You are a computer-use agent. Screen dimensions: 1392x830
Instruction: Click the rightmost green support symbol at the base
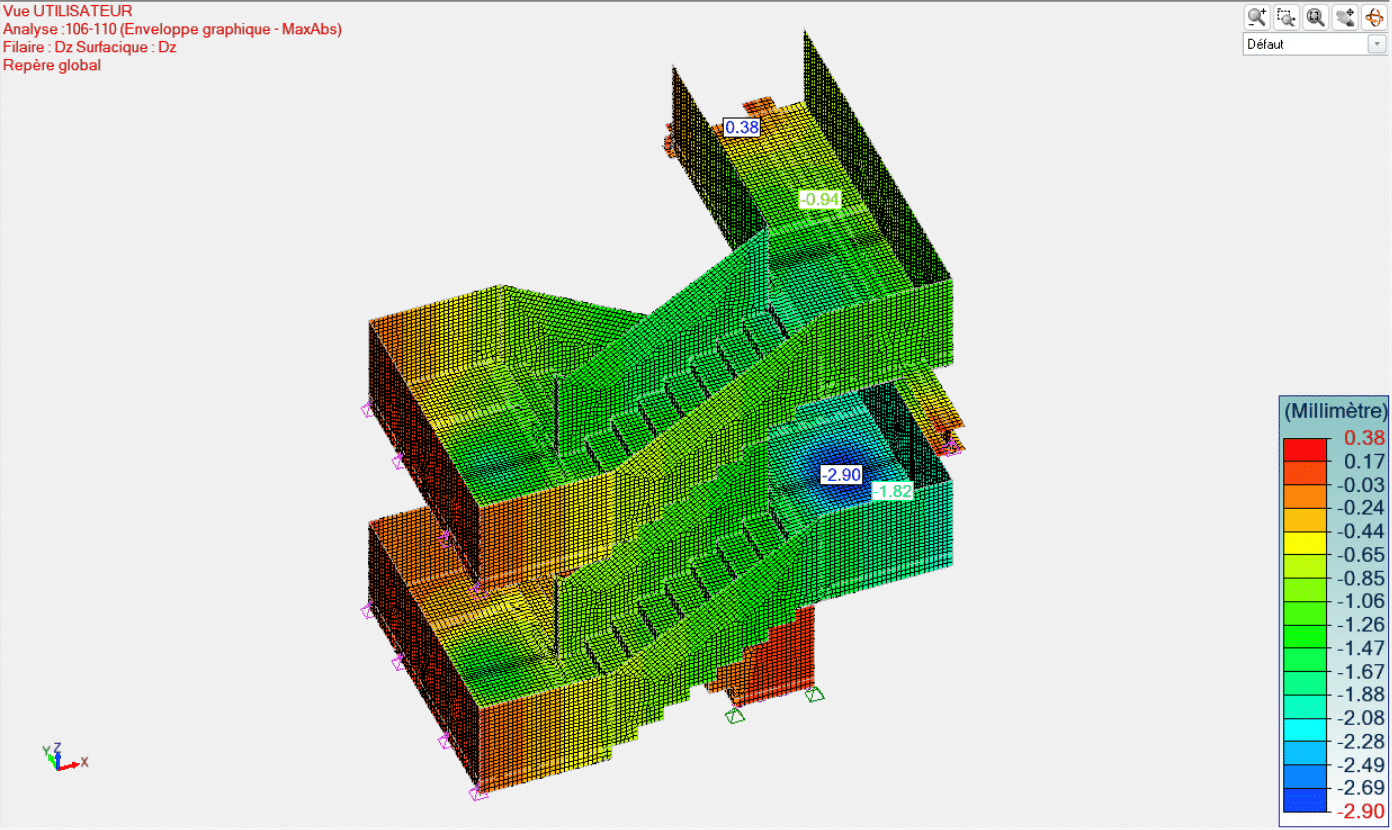815,694
